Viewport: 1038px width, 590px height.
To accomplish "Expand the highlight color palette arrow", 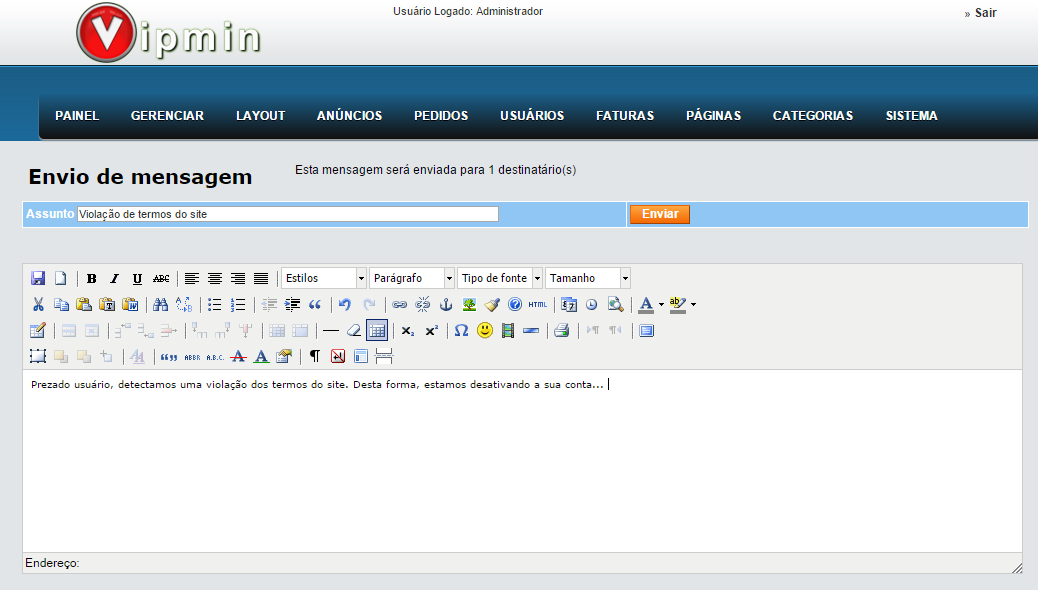I will pyautogui.click(x=693, y=305).
